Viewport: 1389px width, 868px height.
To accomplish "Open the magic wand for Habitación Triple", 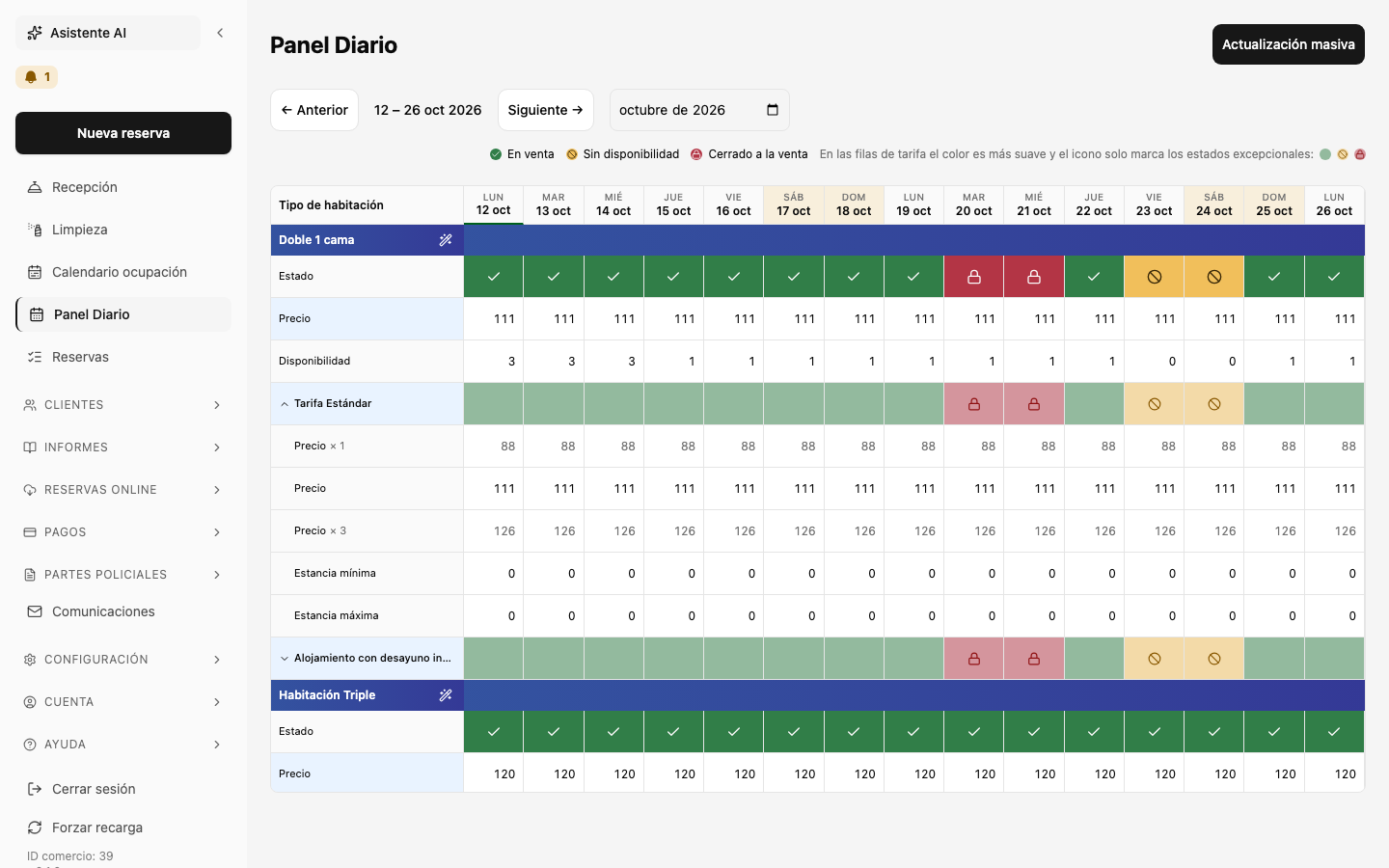I will tap(446, 695).
